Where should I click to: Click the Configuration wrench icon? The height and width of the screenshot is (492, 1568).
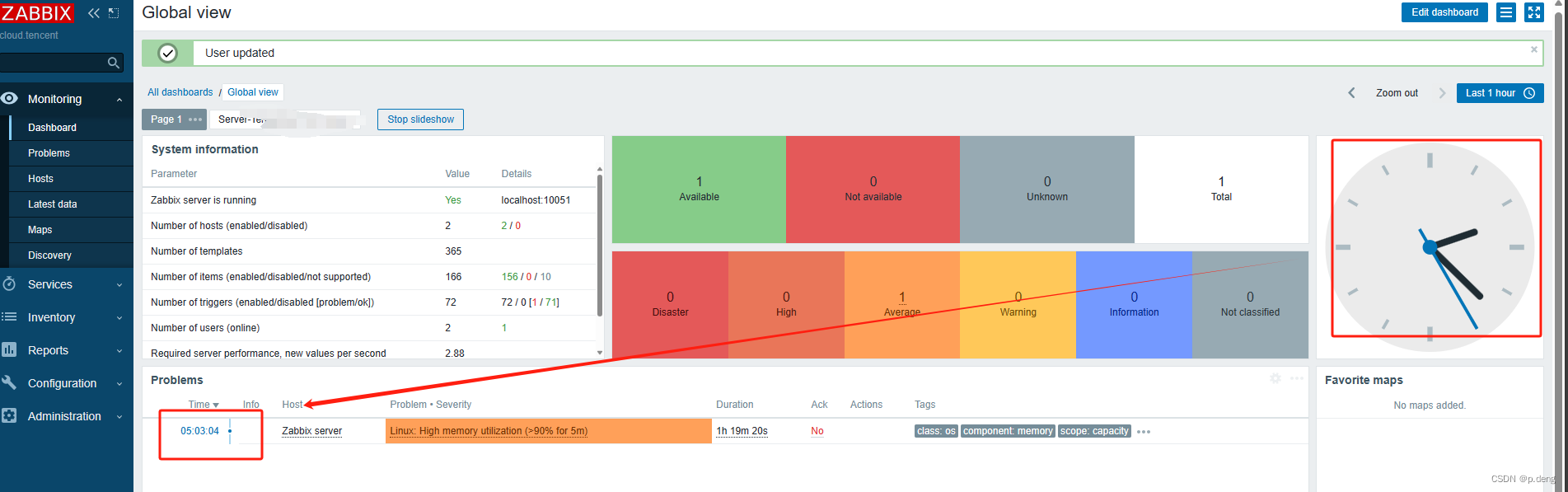pos(9,382)
